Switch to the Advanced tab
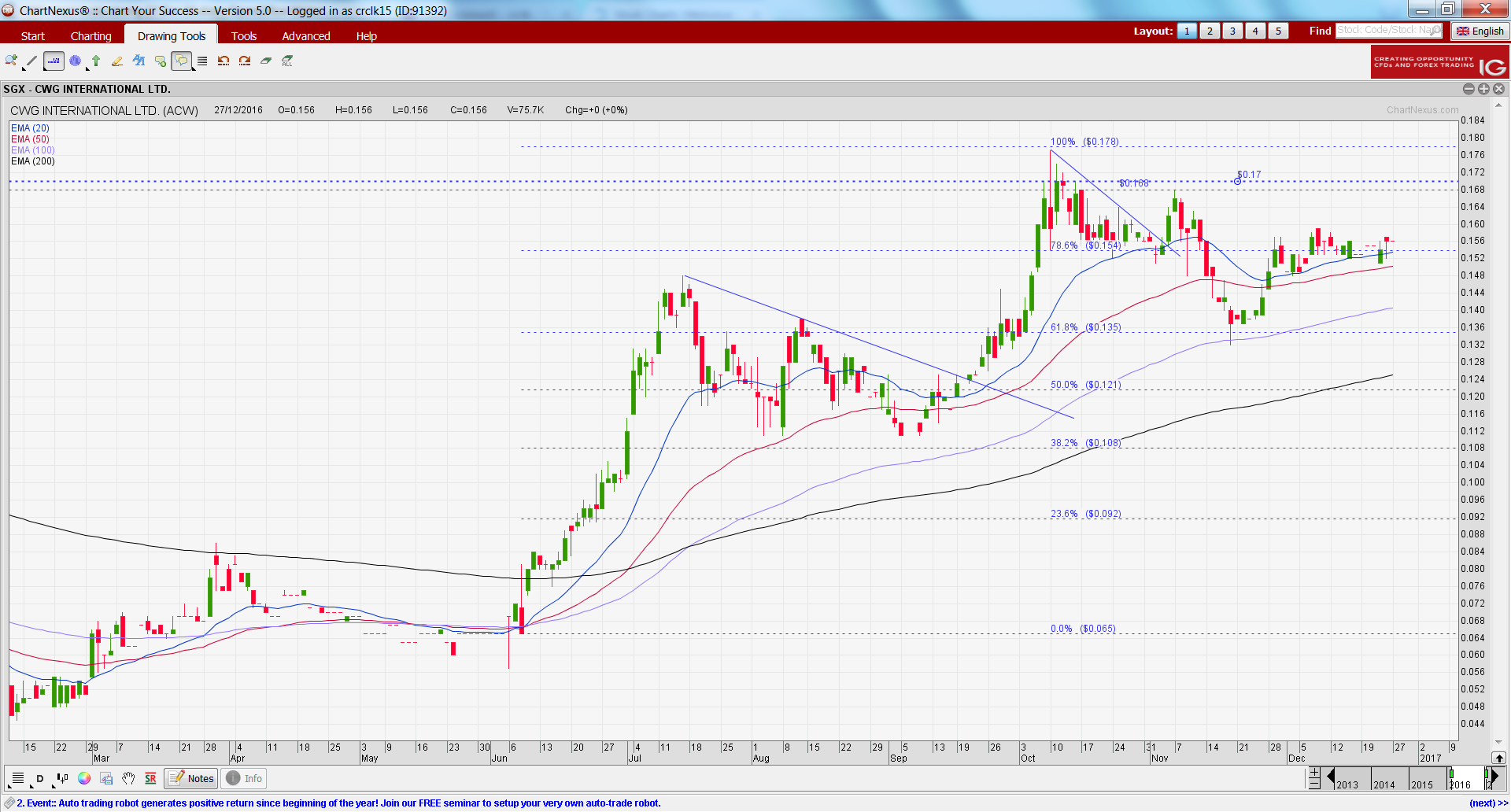 [x=306, y=36]
